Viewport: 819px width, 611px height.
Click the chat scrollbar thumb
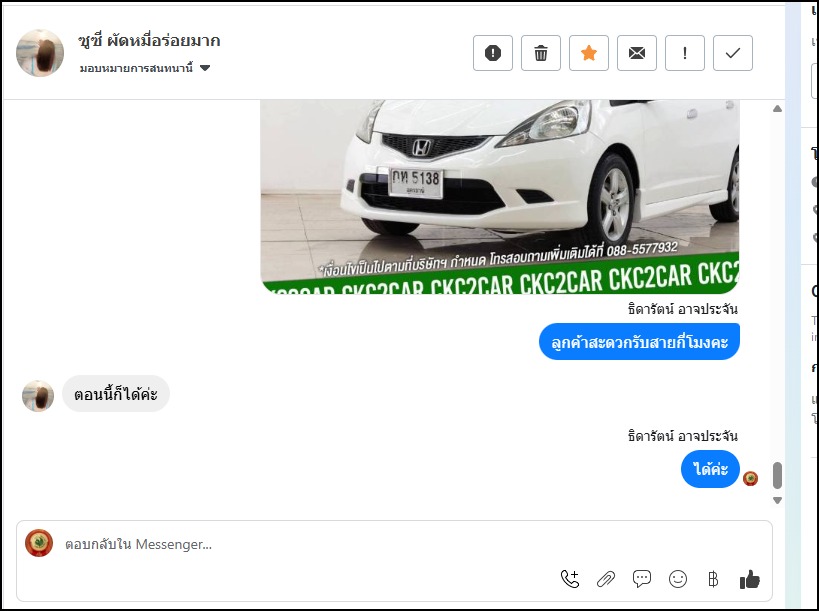coord(777,475)
